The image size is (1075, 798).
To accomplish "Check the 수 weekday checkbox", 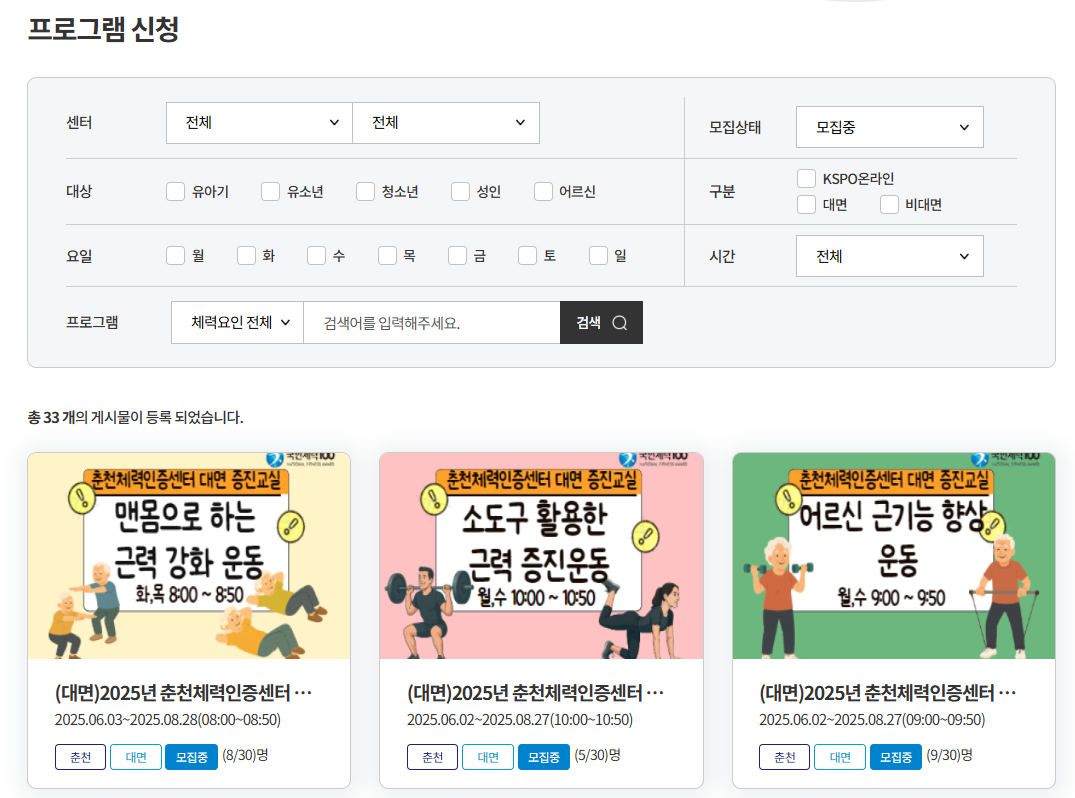I will click(316, 256).
